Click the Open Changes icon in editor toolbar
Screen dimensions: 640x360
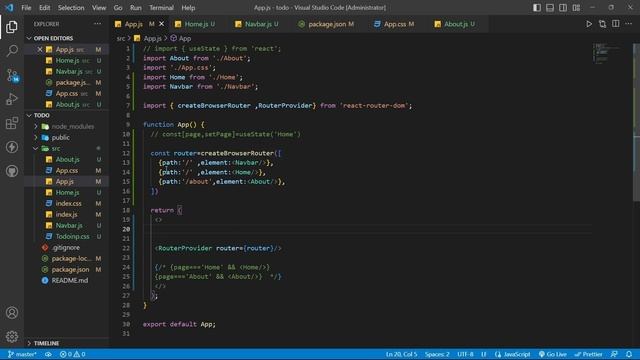point(602,24)
